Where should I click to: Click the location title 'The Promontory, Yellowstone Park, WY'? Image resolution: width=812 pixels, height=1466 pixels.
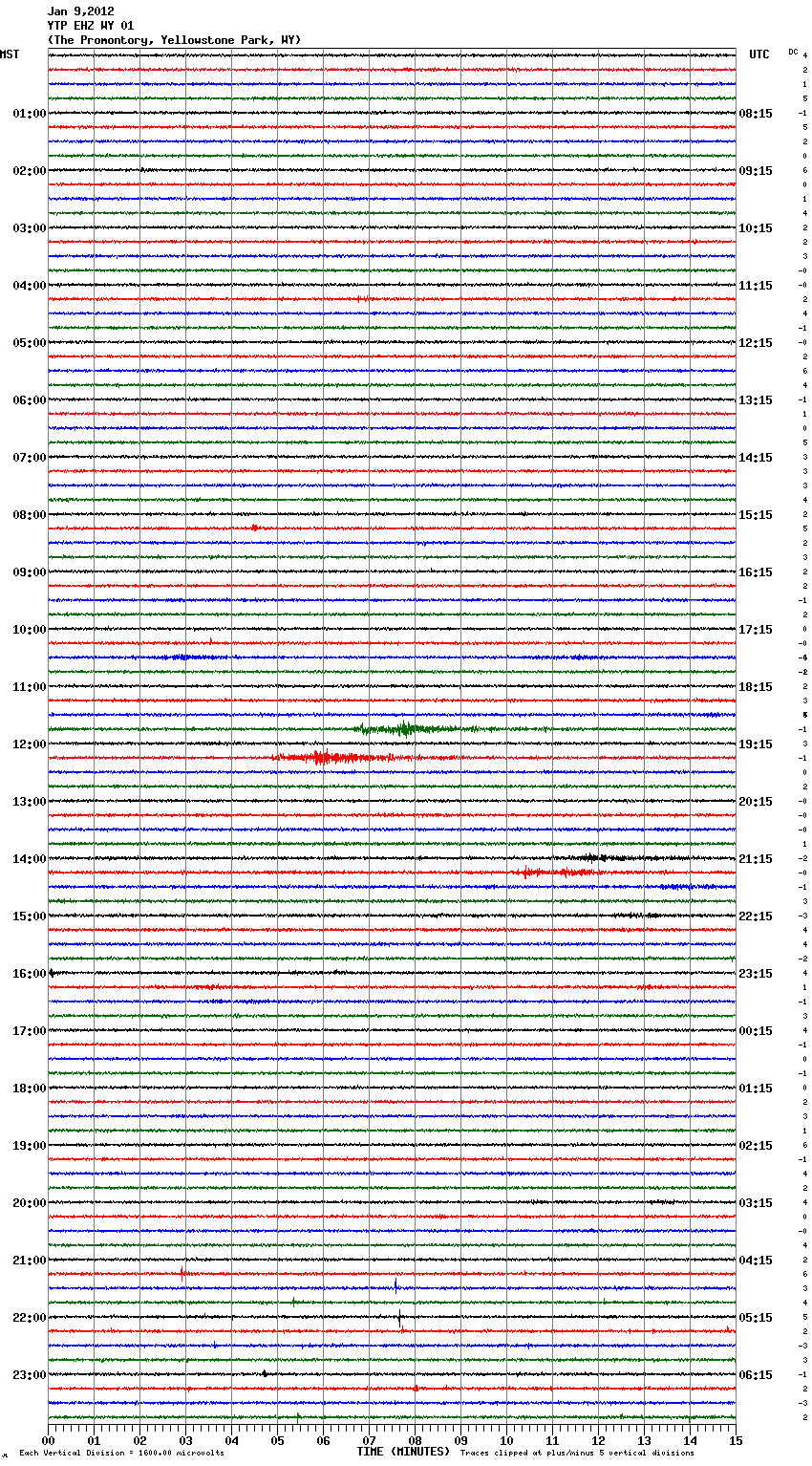(174, 40)
